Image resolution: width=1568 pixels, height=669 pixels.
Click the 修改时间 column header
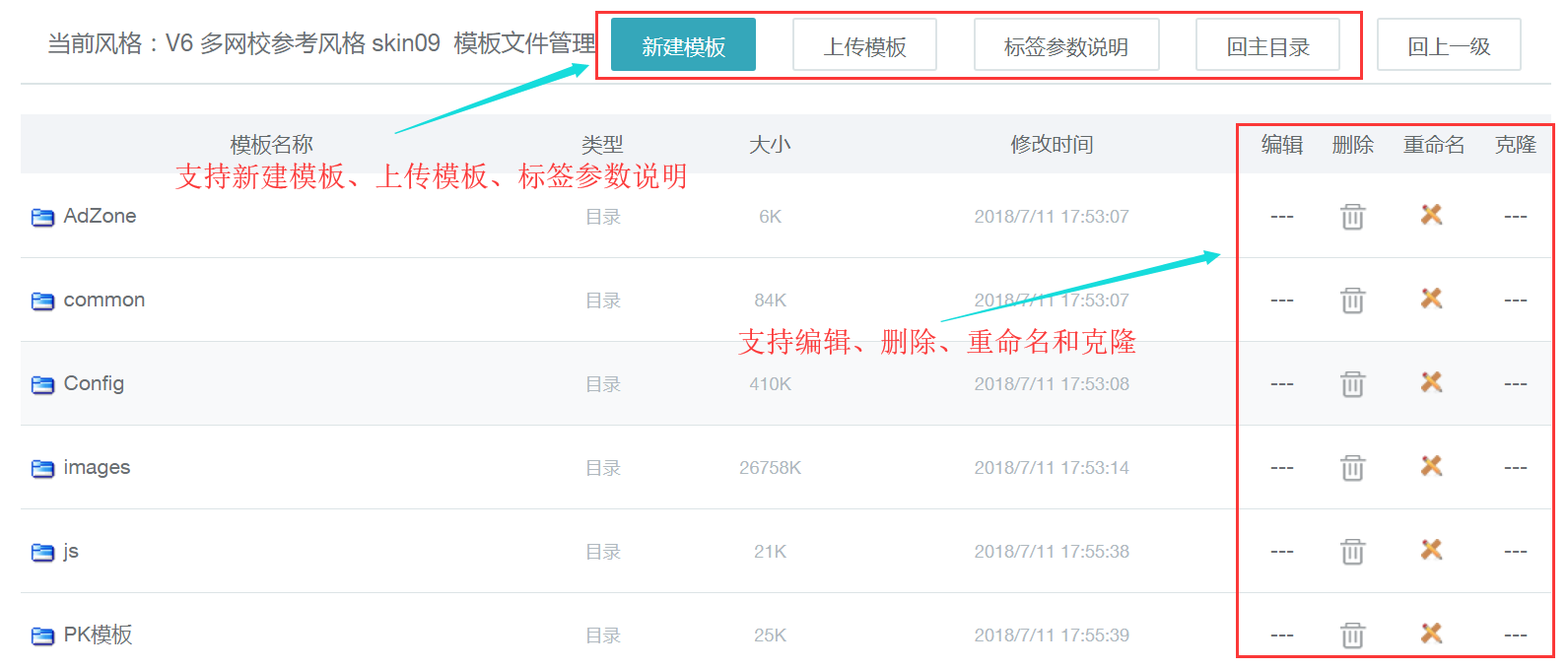pos(1052,145)
